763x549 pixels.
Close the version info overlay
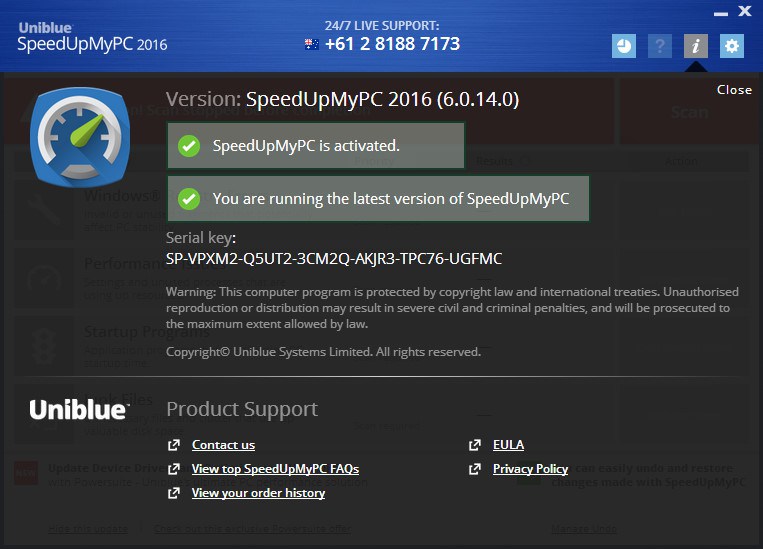tap(734, 90)
